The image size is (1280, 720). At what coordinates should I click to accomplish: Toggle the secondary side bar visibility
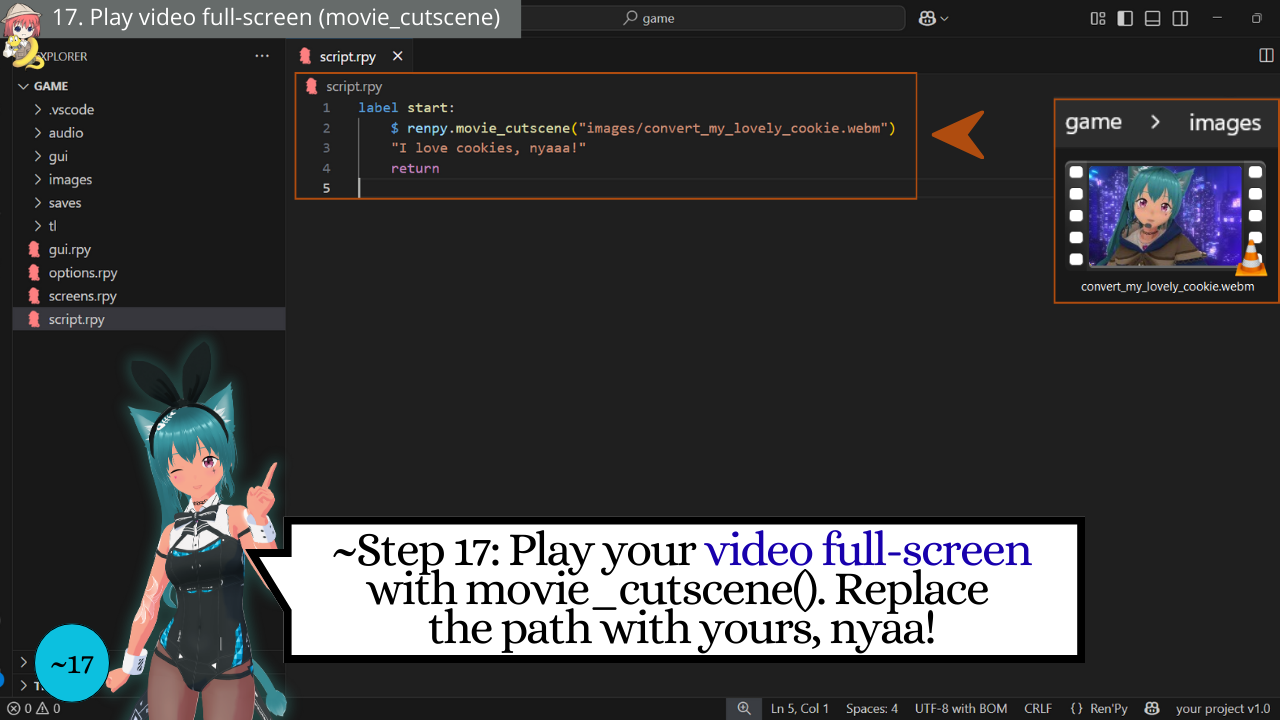pos(1180,18)
